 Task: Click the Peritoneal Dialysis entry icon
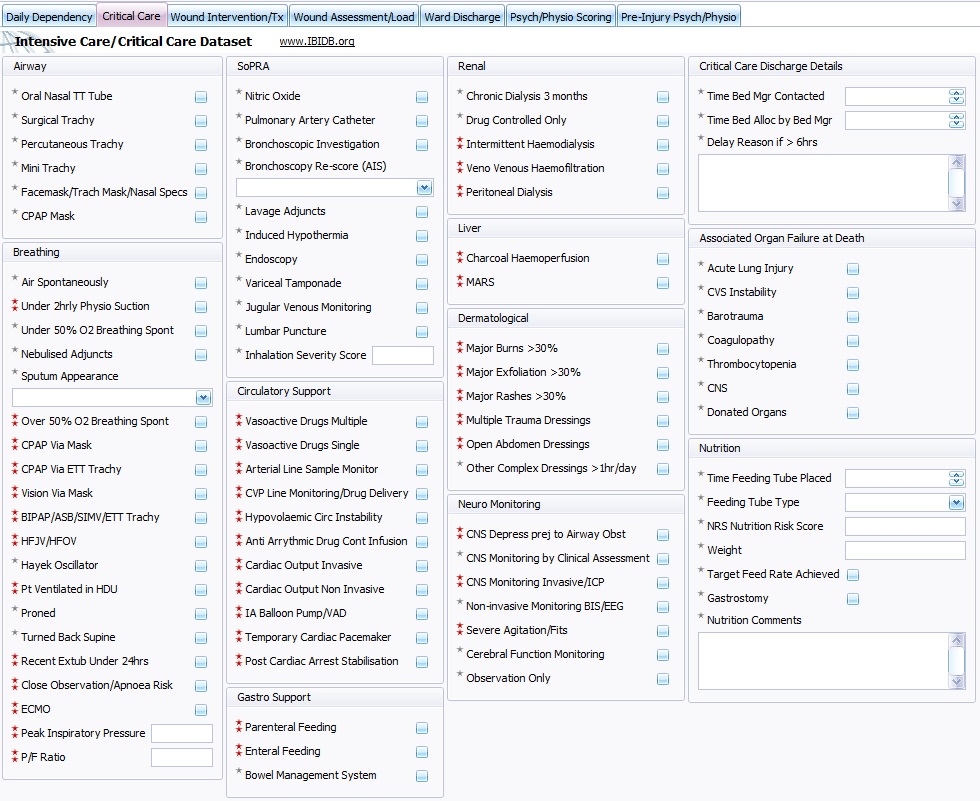pos(662,193)
